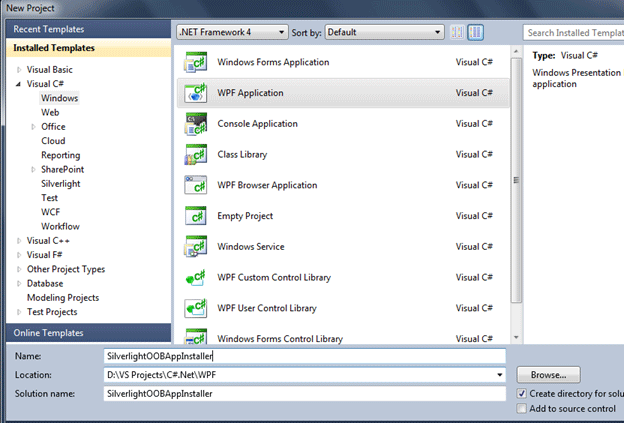Click the template list scroll up arrow
This screenshot has height=423, width=624.
click(516, 51)
